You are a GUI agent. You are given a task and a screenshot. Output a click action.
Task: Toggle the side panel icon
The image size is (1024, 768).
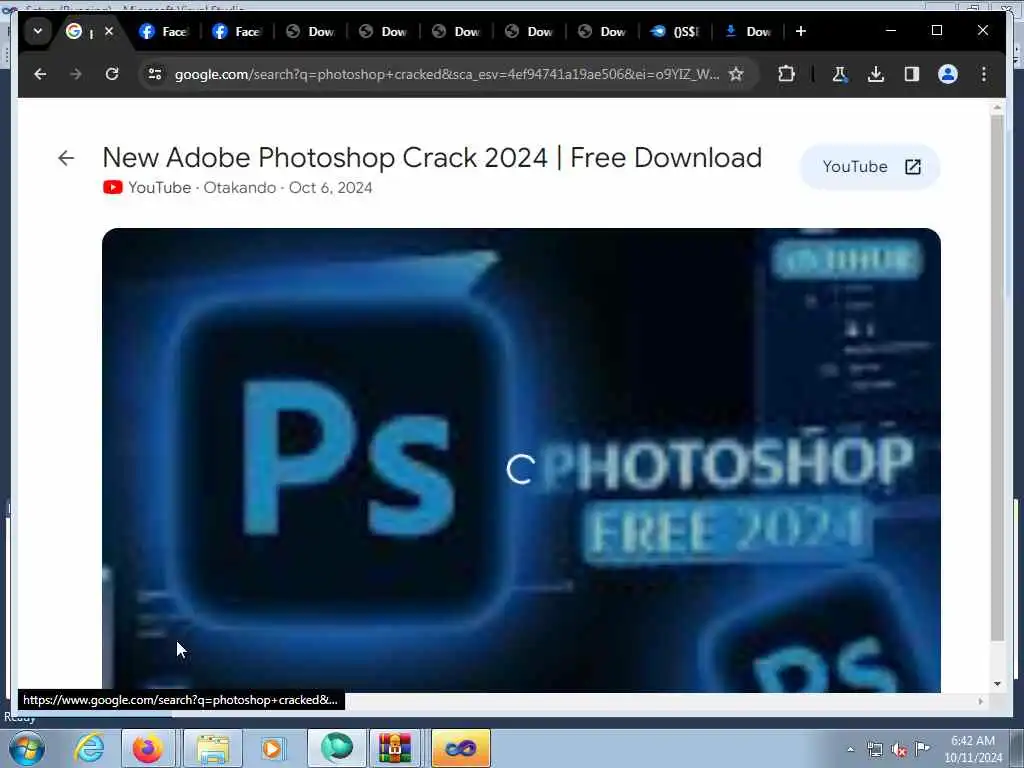[x=912, y=74]
